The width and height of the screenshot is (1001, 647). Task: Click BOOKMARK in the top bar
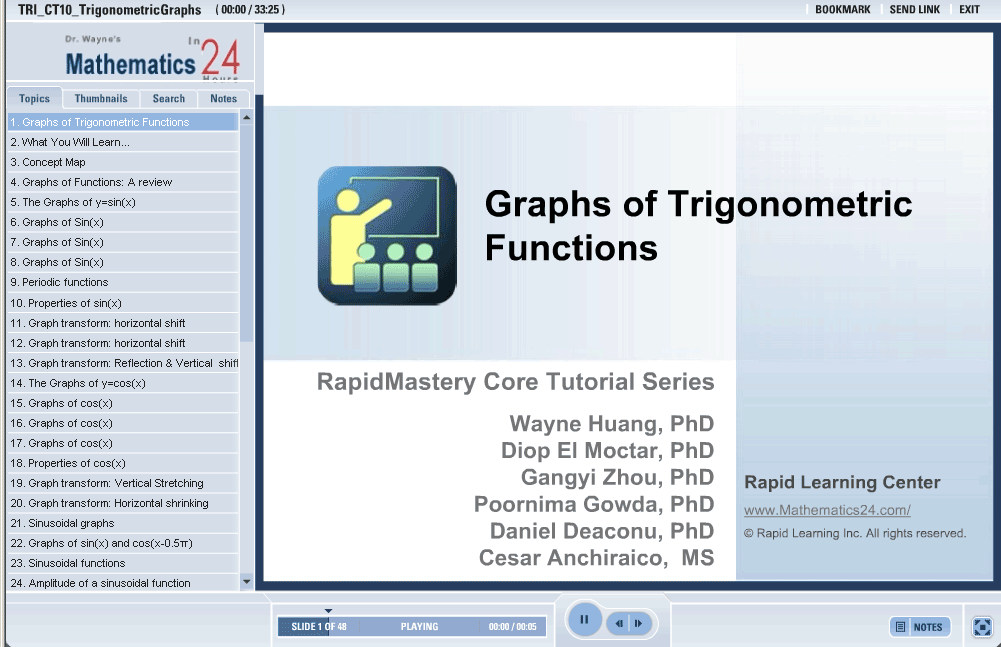point(843,10)
